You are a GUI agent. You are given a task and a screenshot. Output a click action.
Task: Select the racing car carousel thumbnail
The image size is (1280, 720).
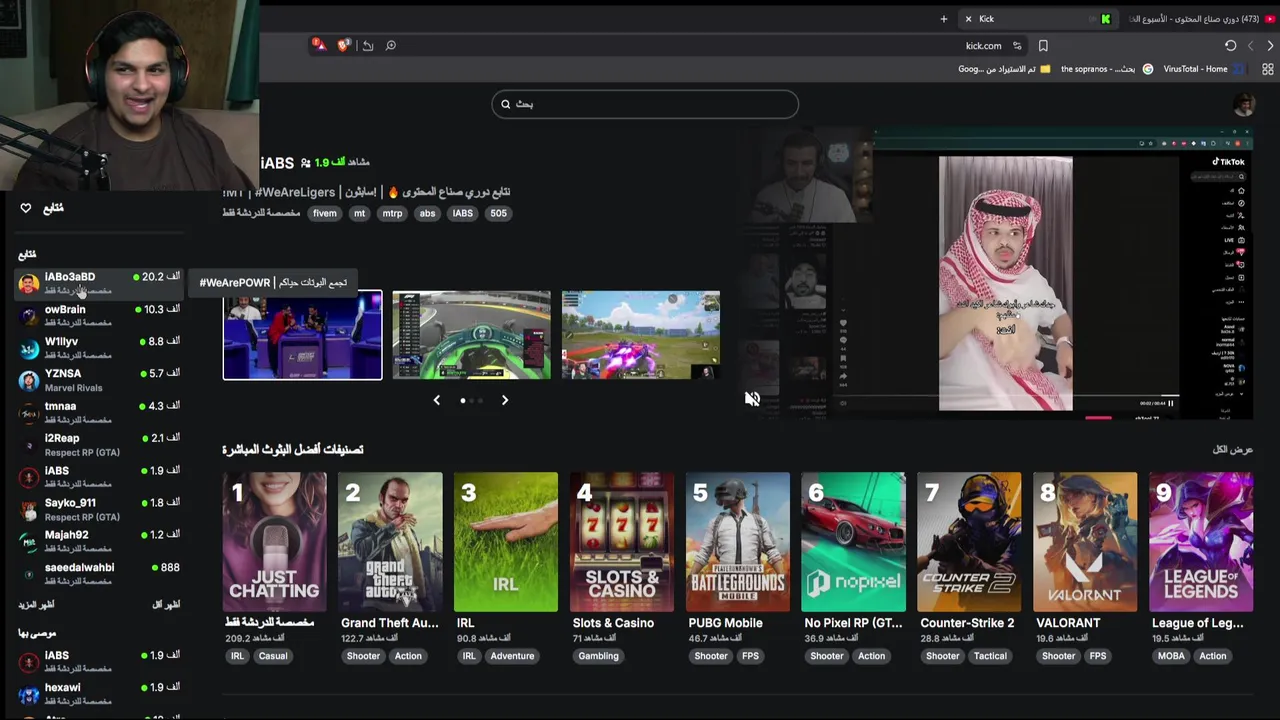pyautogui.click(x=471, y=335)
